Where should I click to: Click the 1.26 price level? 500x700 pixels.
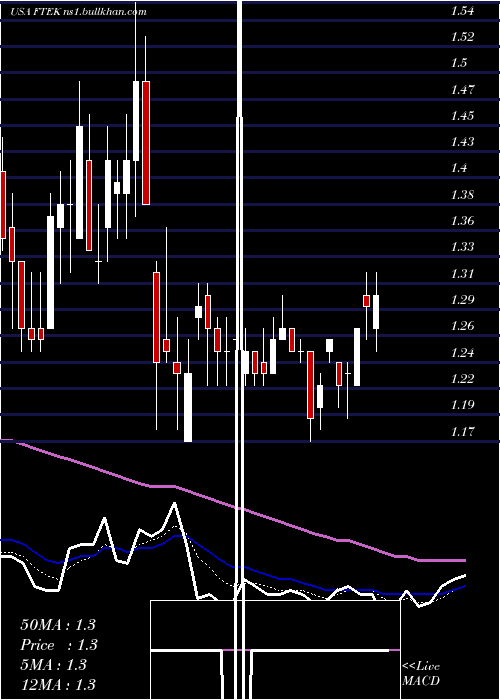pos(462,326)
